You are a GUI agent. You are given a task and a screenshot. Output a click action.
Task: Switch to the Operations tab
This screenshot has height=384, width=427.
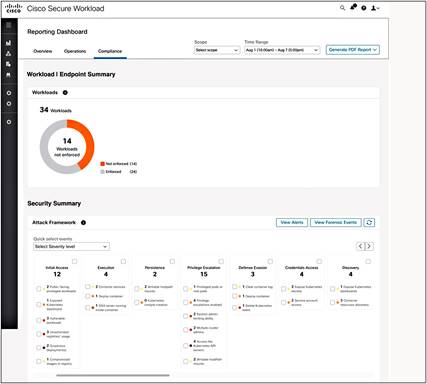point(75,51)
